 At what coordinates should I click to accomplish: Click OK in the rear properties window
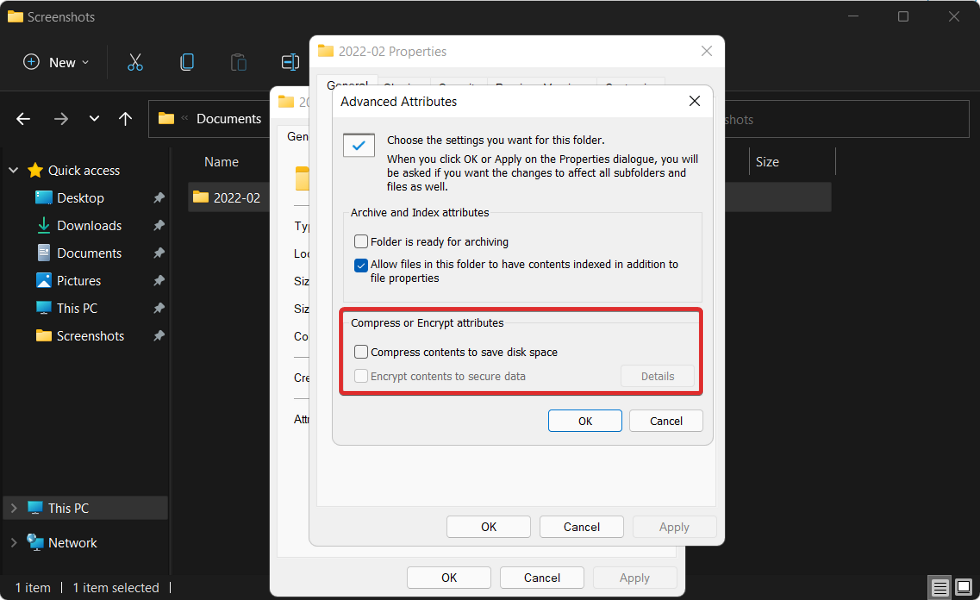[x=449, y=578]
